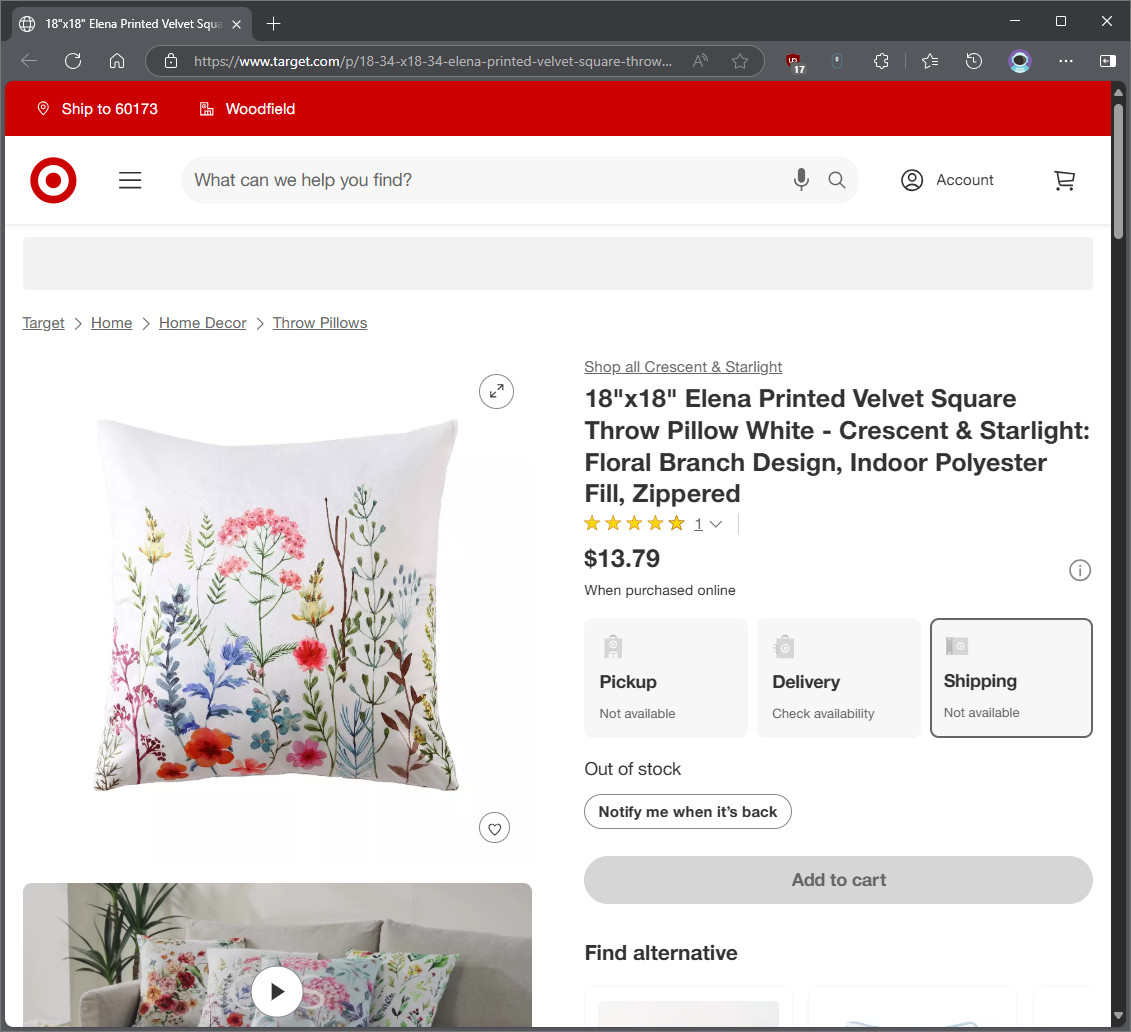
Task: Open browser history
Action: pos(974,61)
